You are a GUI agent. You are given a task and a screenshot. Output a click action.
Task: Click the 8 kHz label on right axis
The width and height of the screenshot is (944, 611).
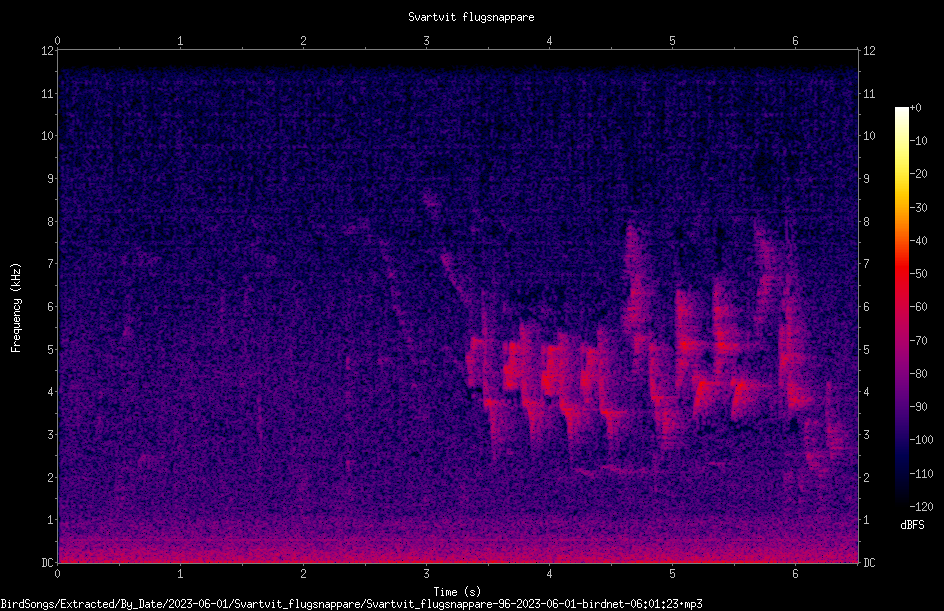[x=866, y=222]
